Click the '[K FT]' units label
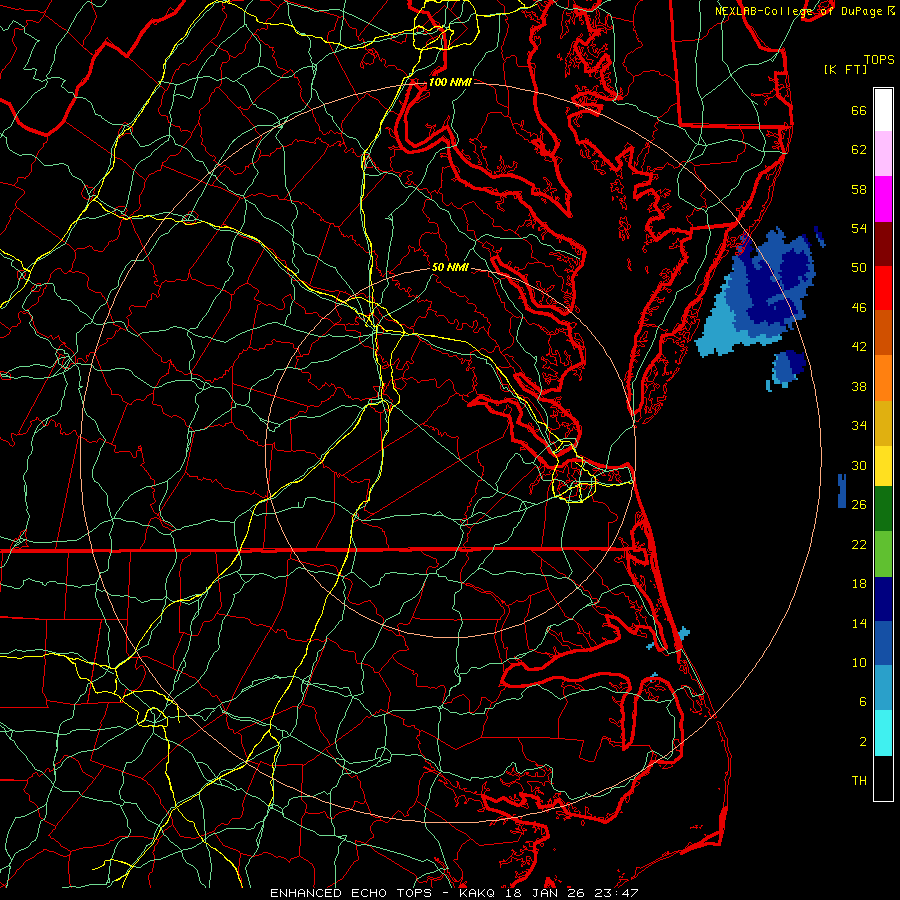The image size is (900, 900). pyautogui.click(x=846, y=69)
